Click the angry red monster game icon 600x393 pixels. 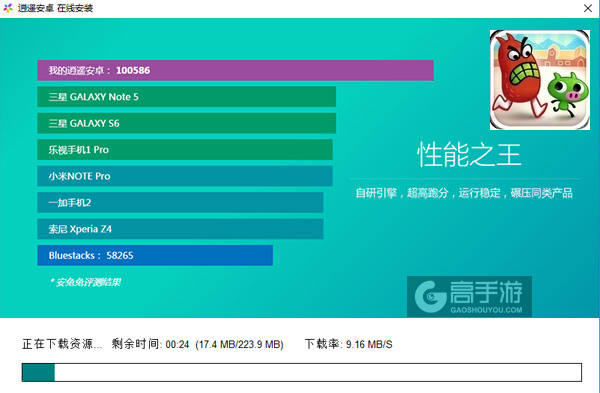540,80
